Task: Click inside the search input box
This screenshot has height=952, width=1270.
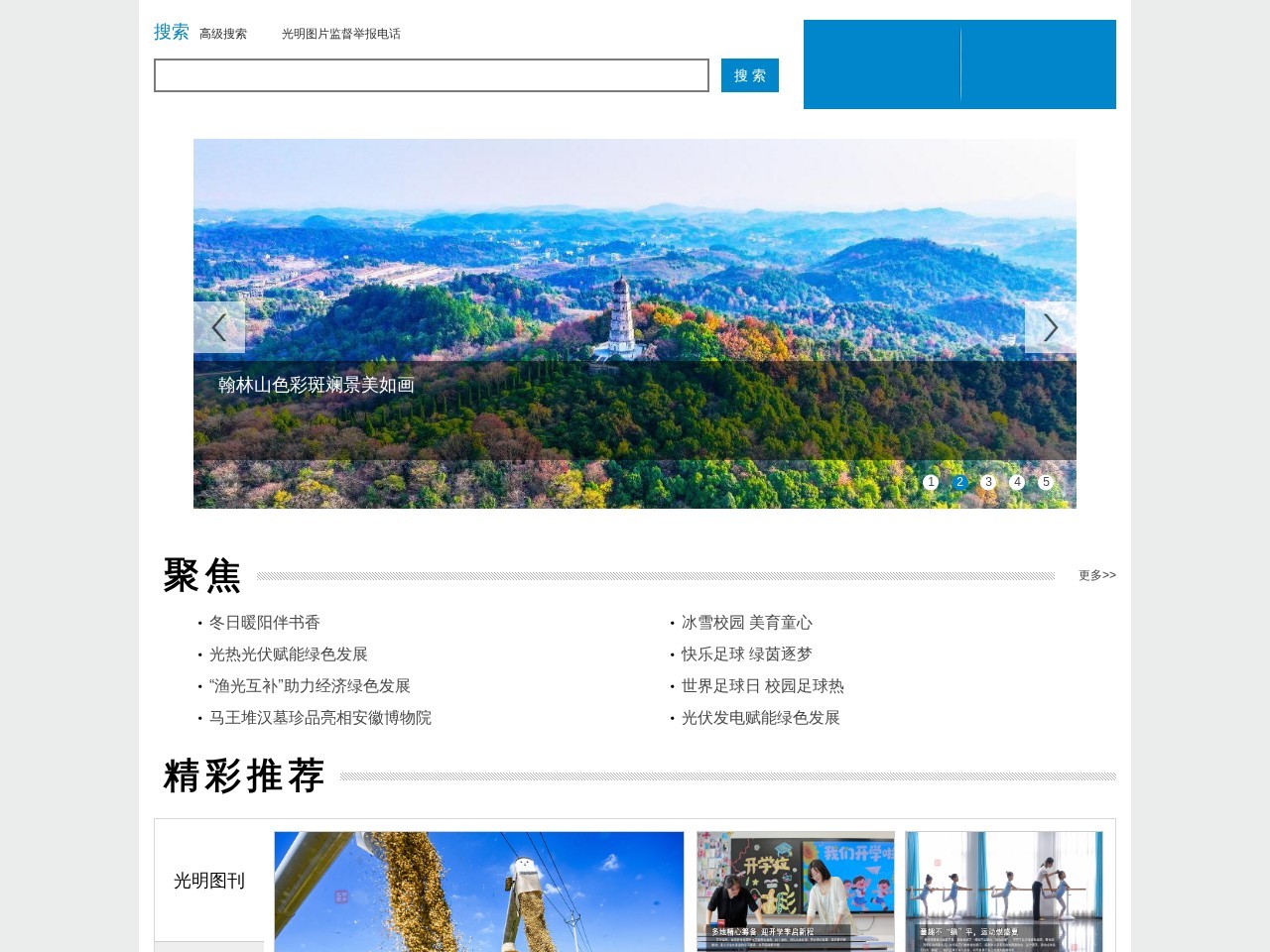Action: click(x=432, y=76)
